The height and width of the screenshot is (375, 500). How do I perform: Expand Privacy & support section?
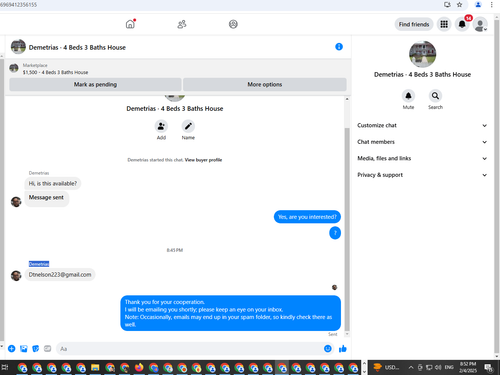[422, 175]
